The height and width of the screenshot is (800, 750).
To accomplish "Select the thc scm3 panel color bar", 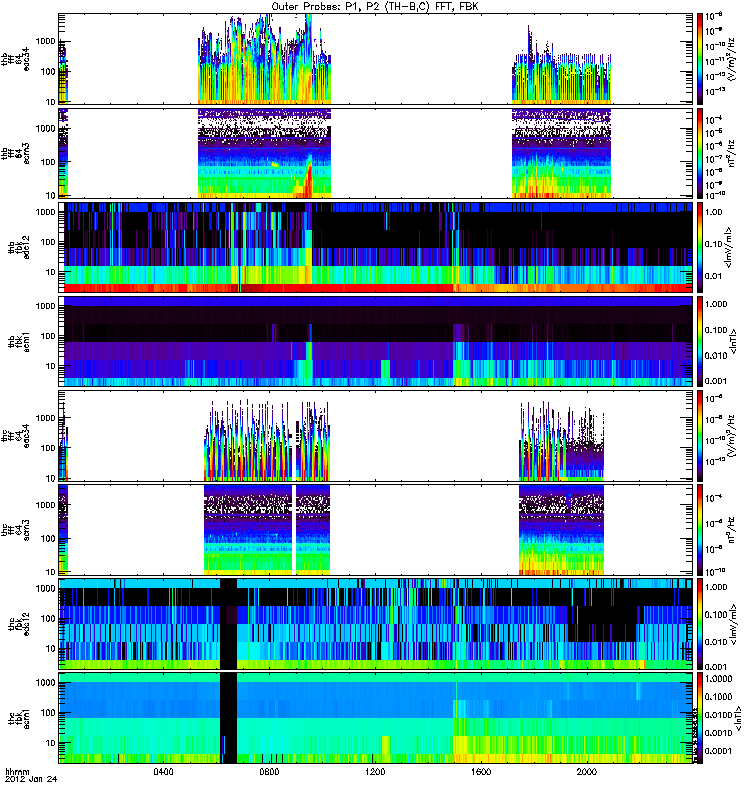I will (x=700, y=528).
